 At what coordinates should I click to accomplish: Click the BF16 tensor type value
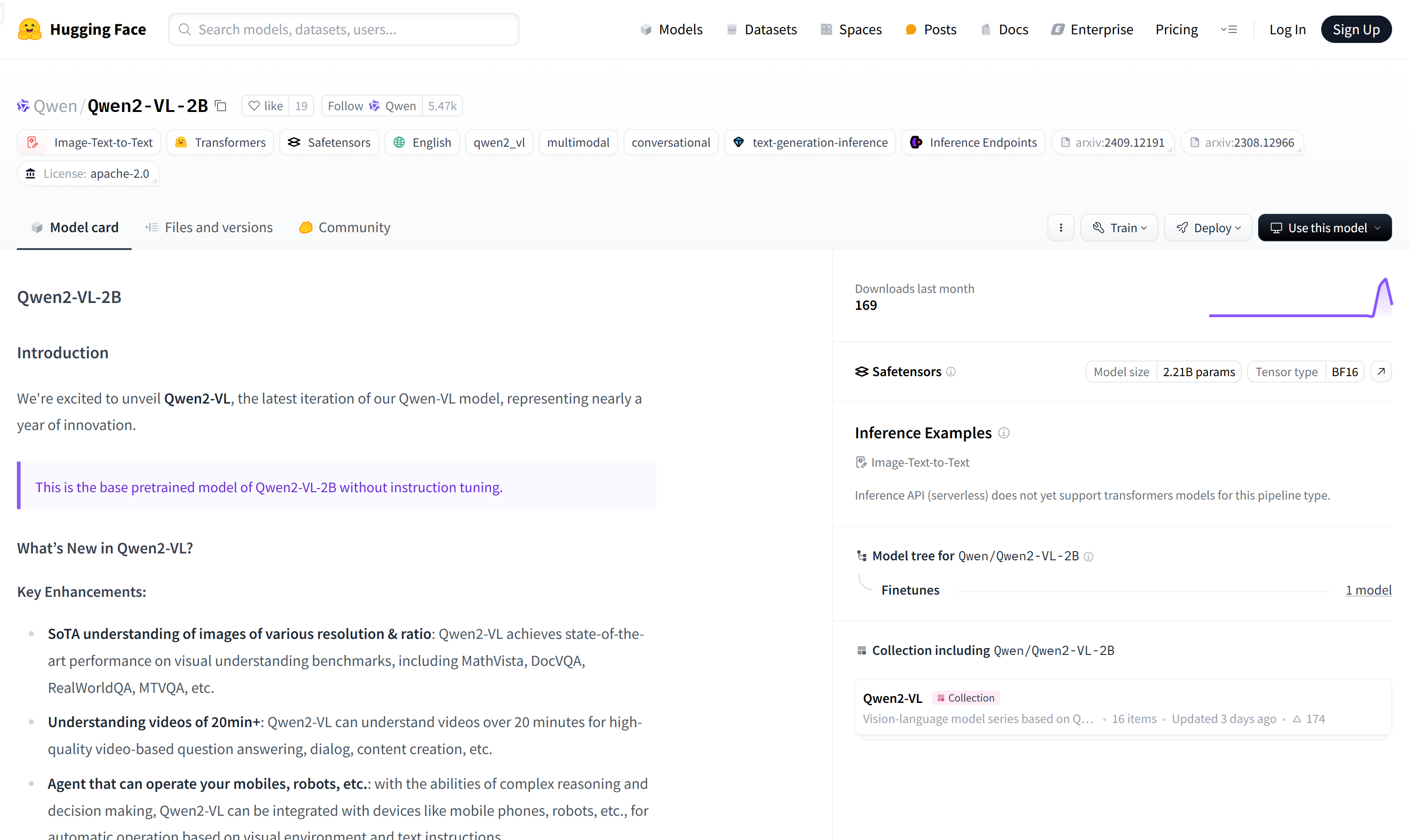tap(1345, 372)
